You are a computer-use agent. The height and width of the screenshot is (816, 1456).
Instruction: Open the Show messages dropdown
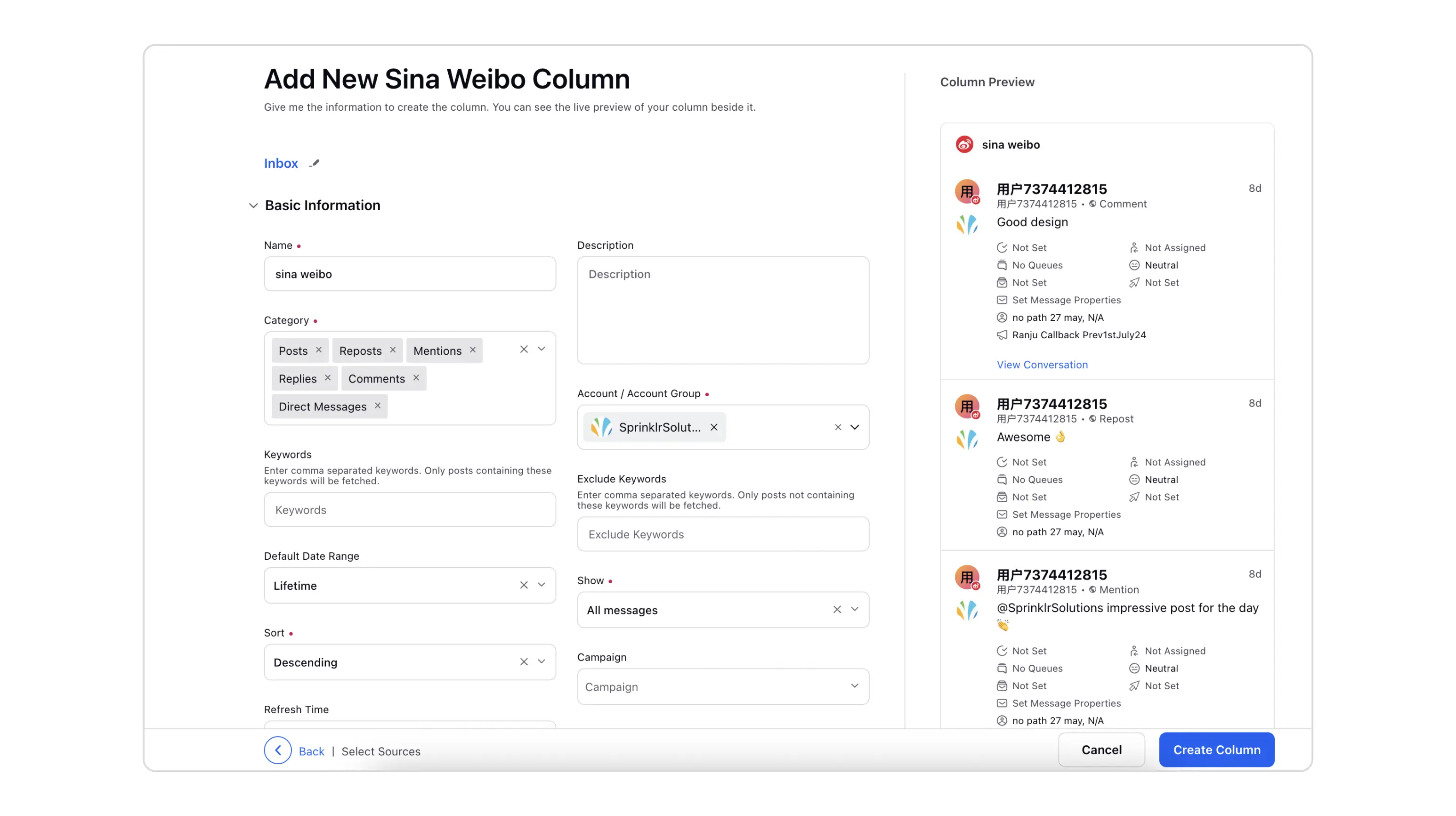pyautogui.click(x=854, y=610)
